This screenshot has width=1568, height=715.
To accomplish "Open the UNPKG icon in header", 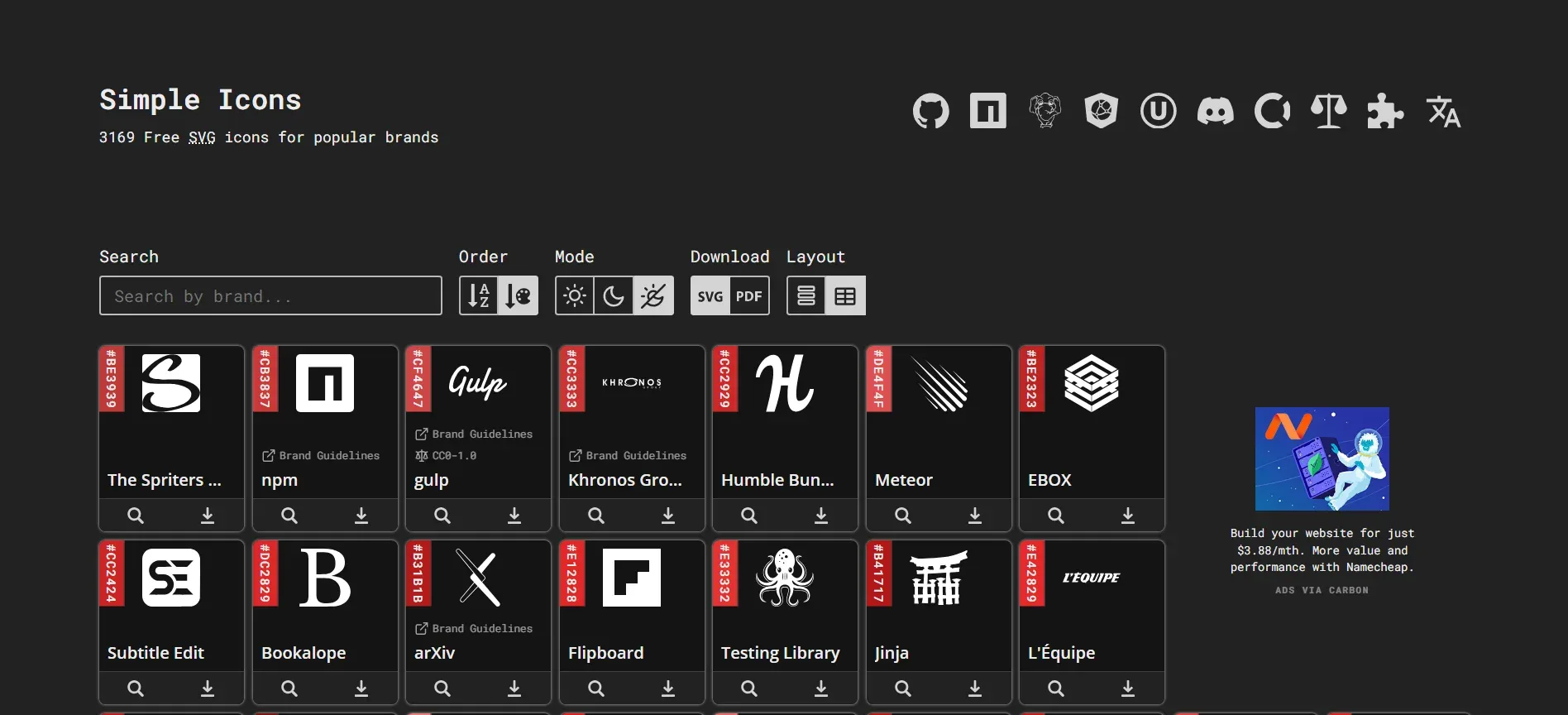I will pos(1159,111).
